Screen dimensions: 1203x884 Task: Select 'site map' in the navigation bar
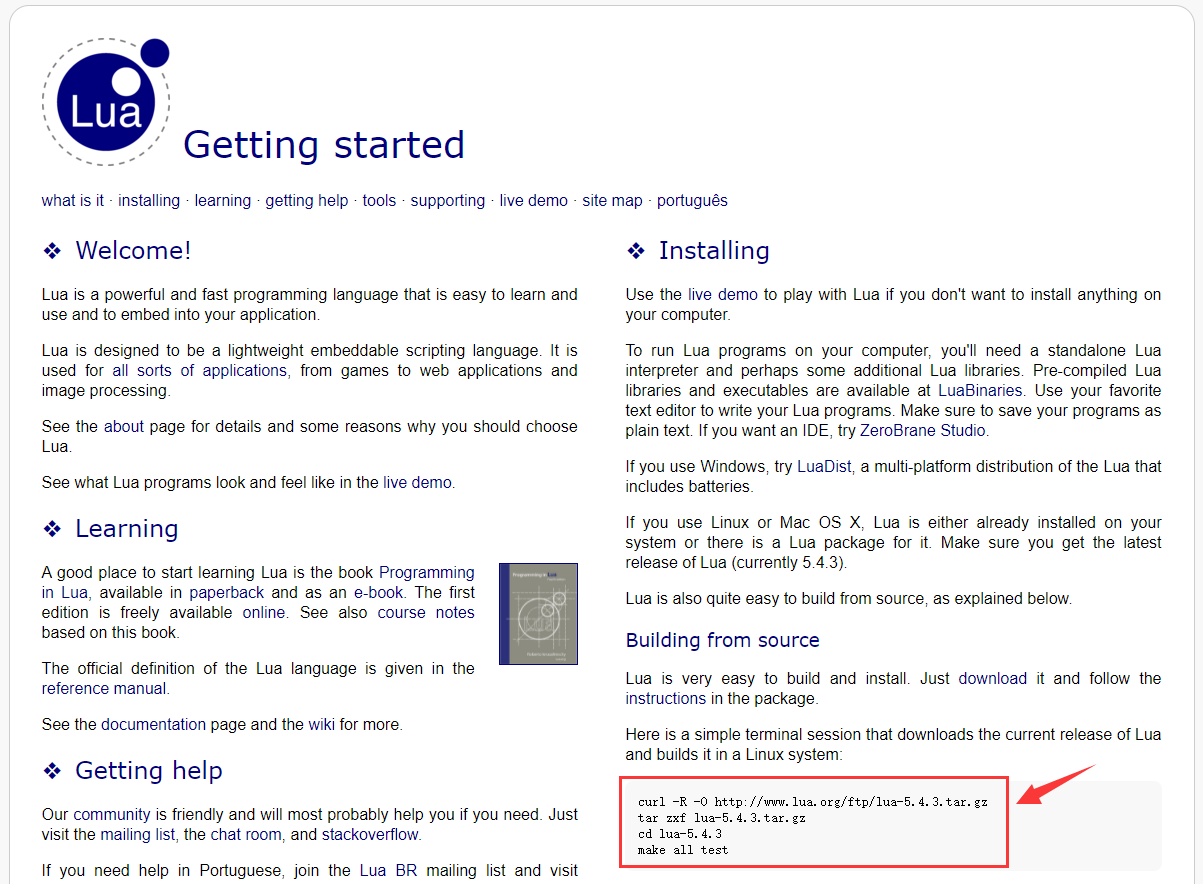(612, 200)
